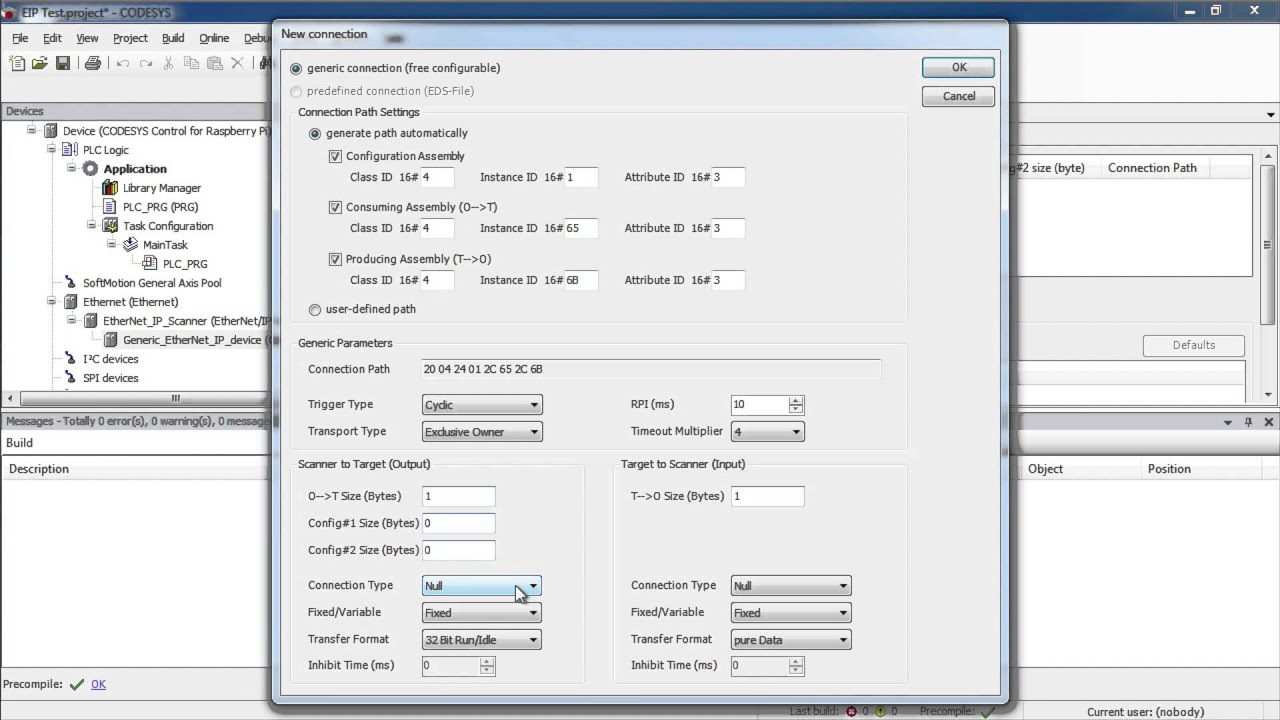Open a project with the Open toolbar icon
Image resolution: width=1280 pixels, height=720 pixels.
tap(38, 62)
